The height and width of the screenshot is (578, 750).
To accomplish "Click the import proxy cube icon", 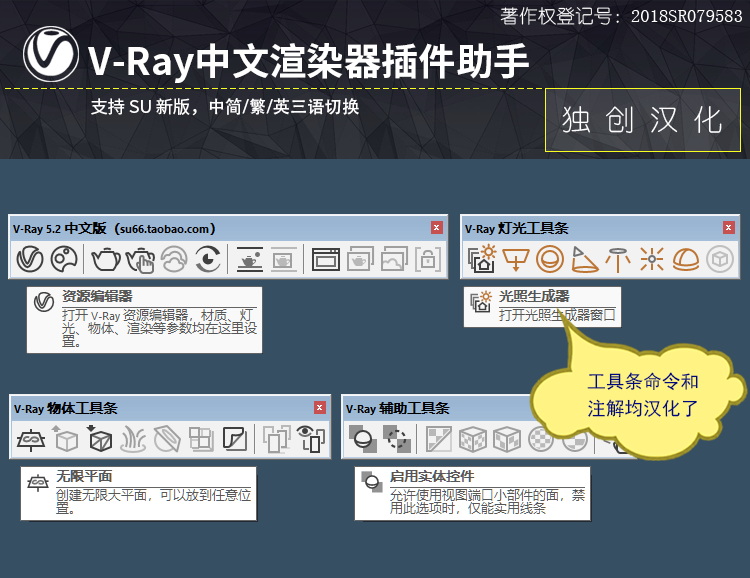I will pos(99,438).
